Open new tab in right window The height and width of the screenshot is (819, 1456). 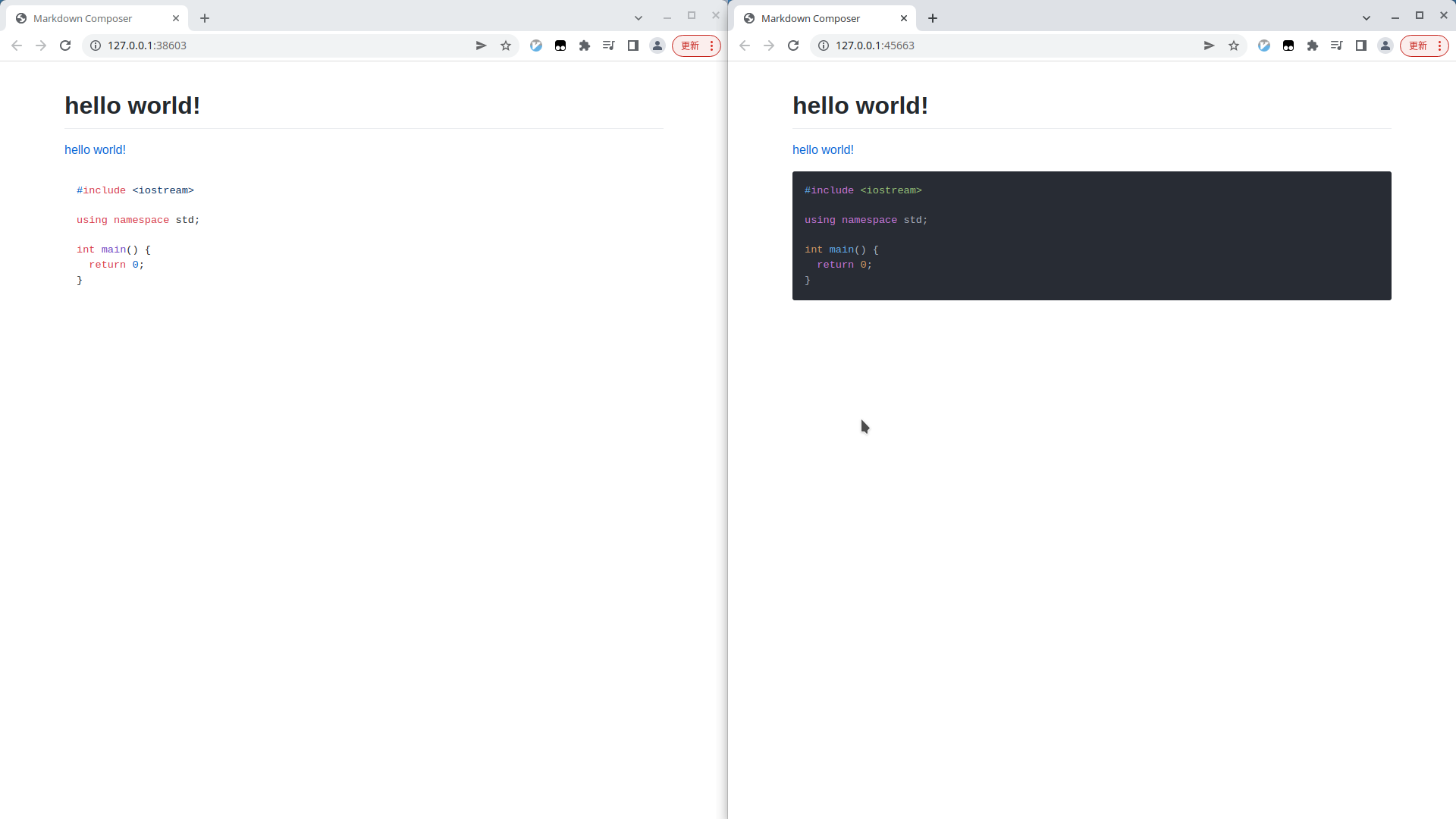coord(933,18)
